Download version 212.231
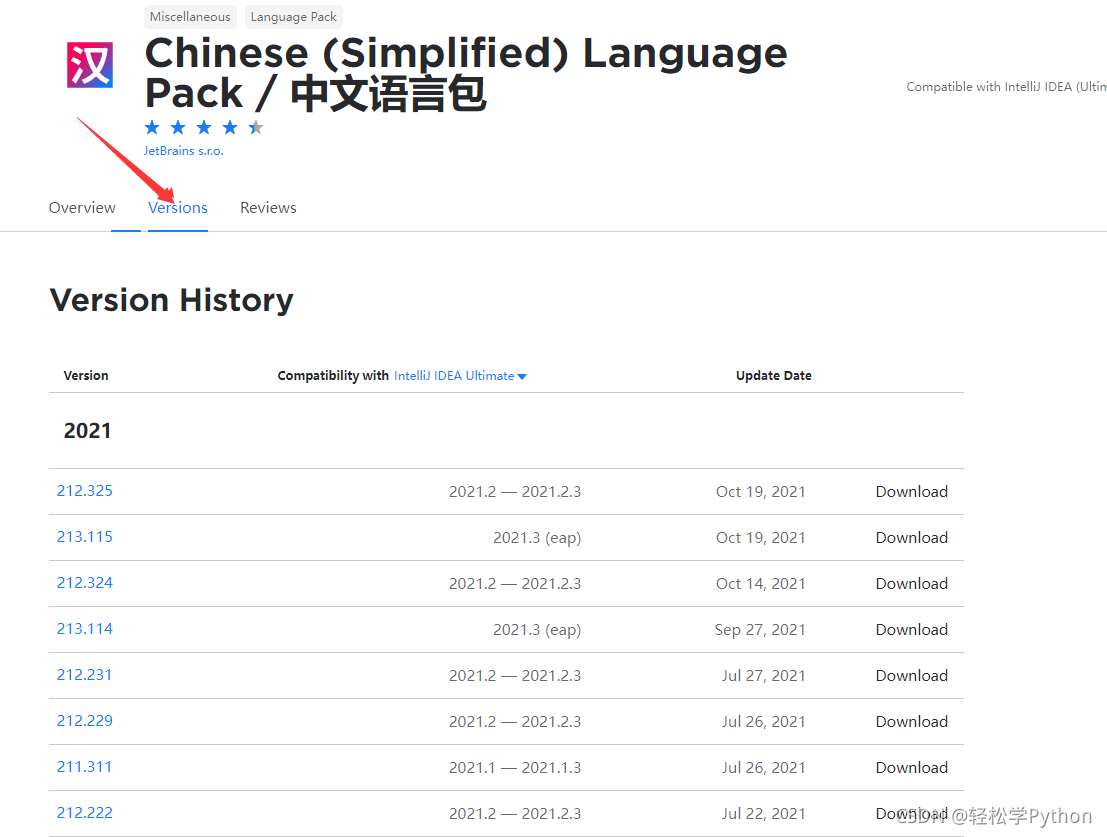Viewport: 1107px width, 837px height. [x=911, y=675]
